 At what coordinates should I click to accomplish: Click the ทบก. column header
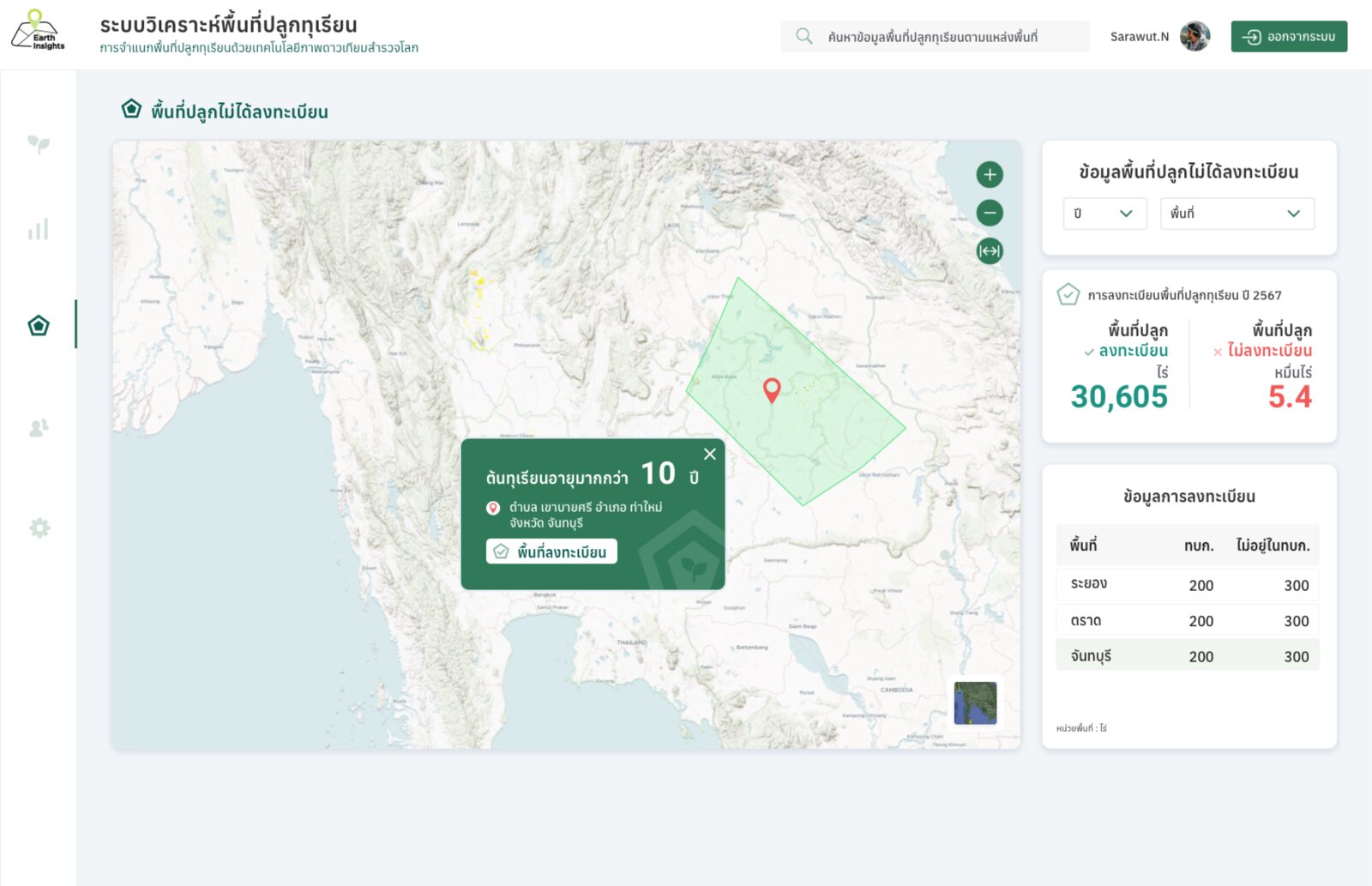click(x=1199, y=545)
